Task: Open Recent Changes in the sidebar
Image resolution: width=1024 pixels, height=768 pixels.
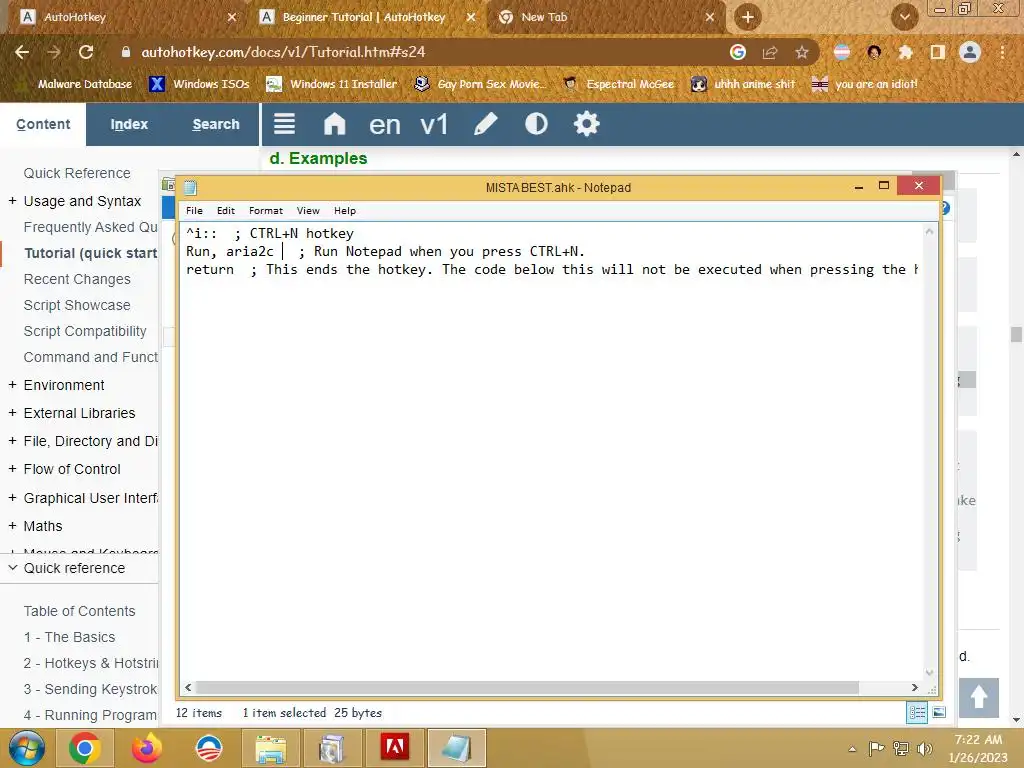Action: (x=77, y=279)
